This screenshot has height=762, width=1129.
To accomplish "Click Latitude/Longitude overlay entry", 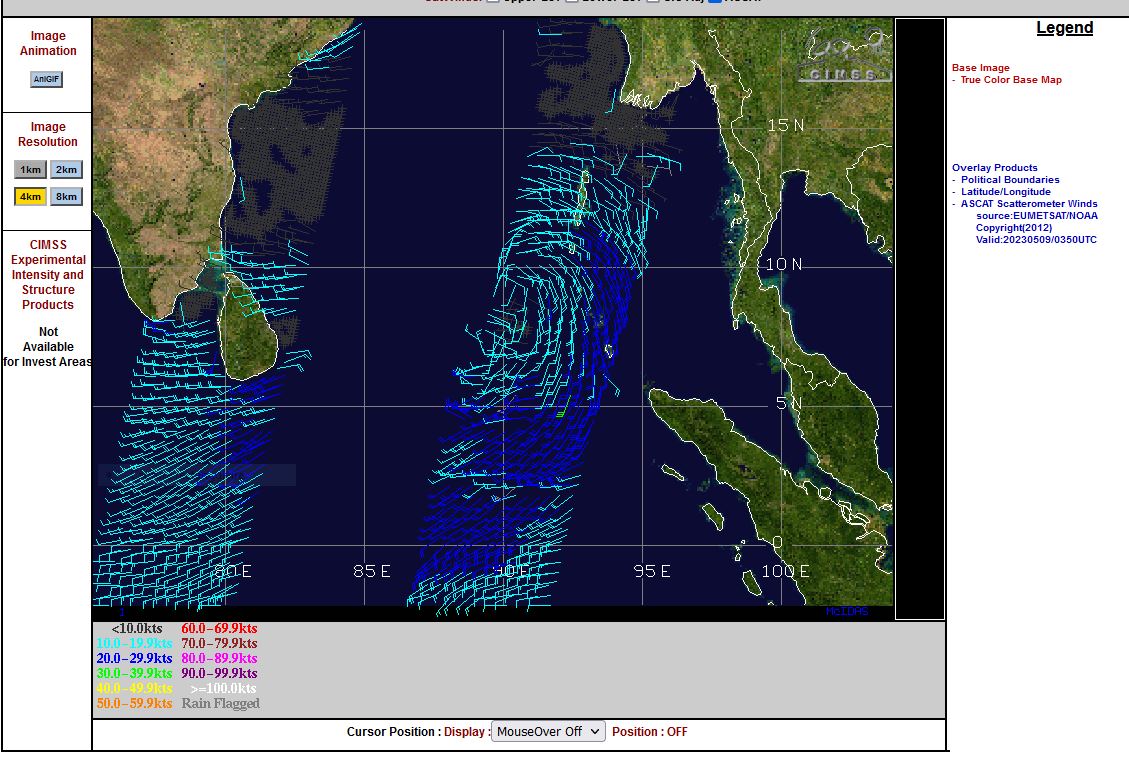I will (1005, 192).
